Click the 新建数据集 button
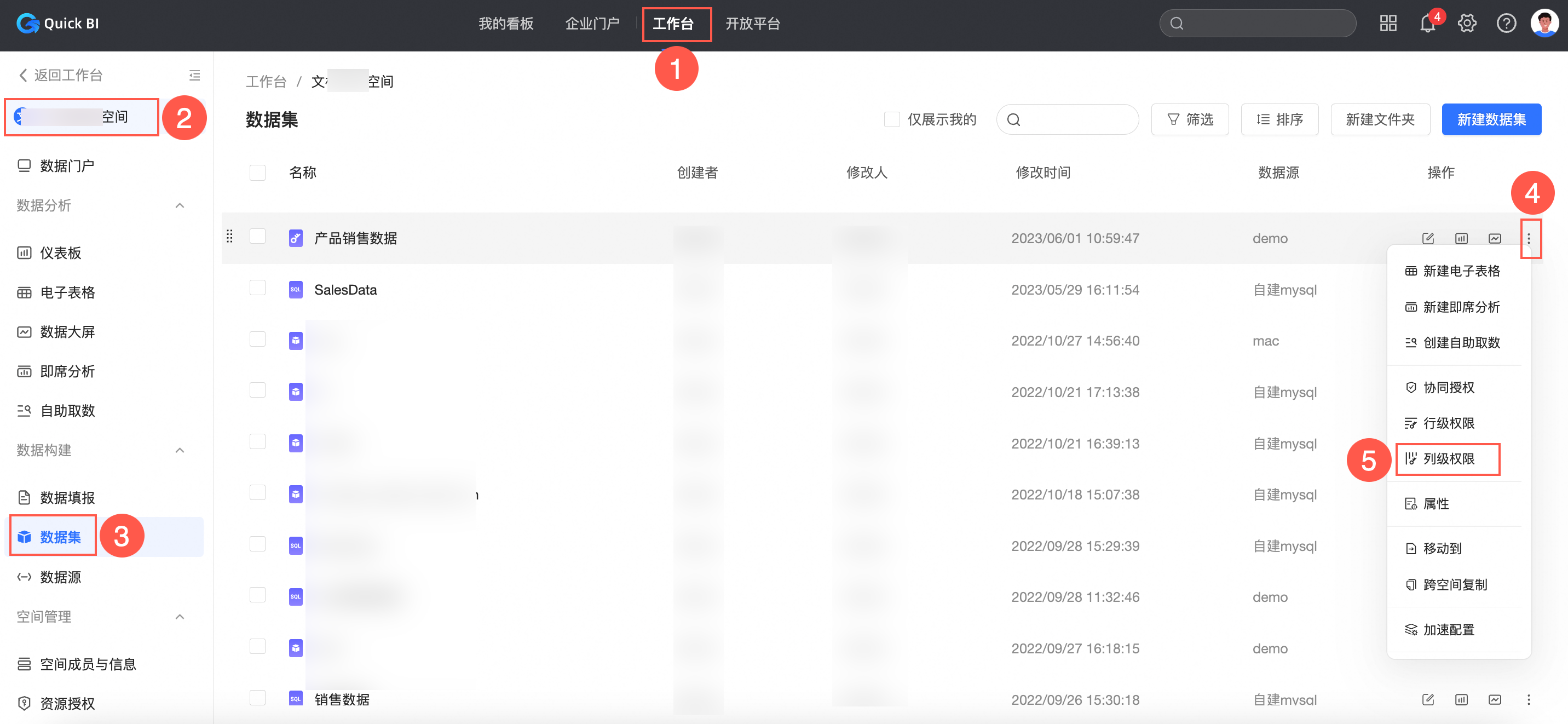This screenshot has height=724, width=1568. pos(1491,119)
